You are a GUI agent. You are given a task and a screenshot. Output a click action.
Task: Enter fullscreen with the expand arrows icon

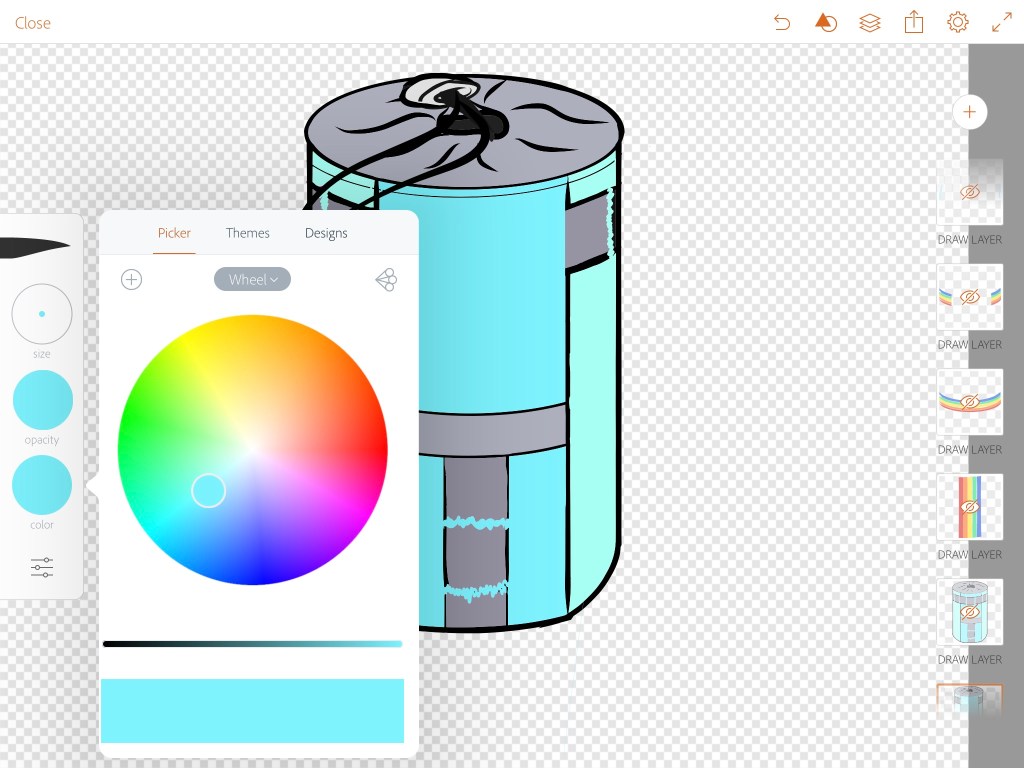[1001, 22]
